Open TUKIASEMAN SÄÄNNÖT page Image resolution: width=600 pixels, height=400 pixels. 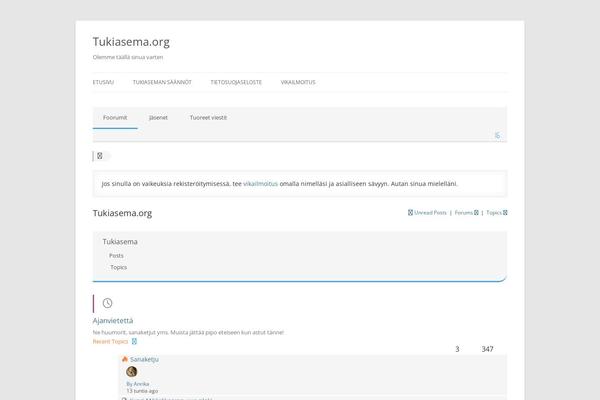[x=162, y=82]
